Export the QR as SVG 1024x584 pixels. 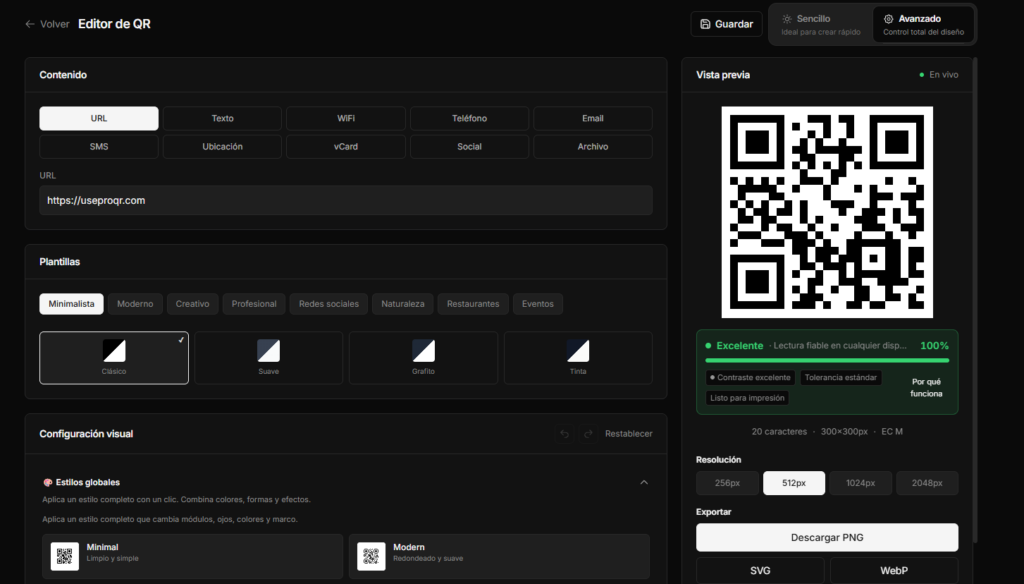pos(760,570)
